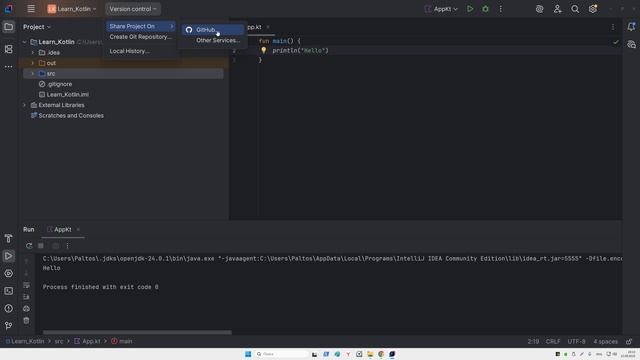The image size is (640, 360).
Task: Open Project view mode dropdown
Action: pos(37,27)
